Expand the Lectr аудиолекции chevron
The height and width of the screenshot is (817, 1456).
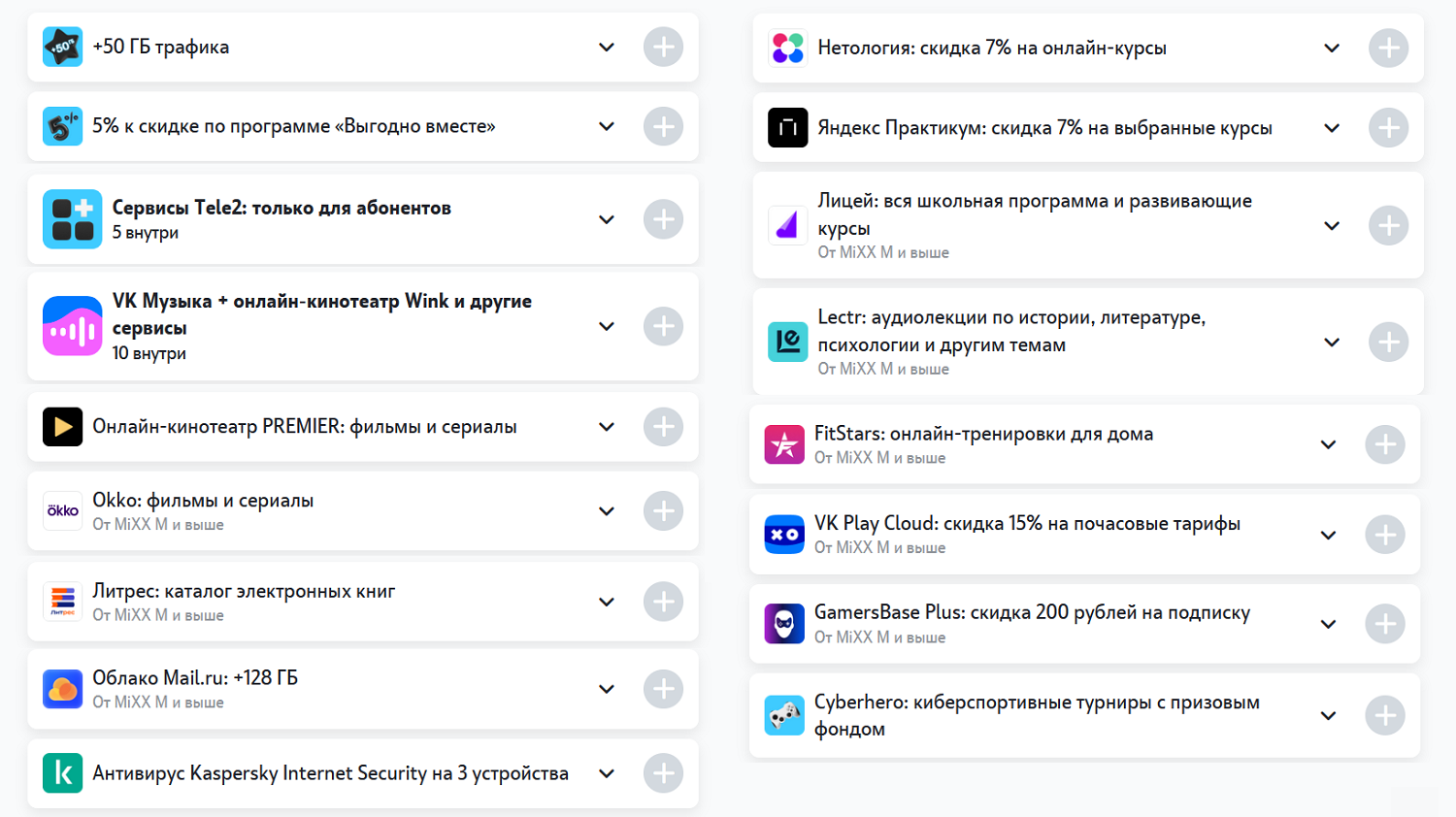(x=1332, y=343)
